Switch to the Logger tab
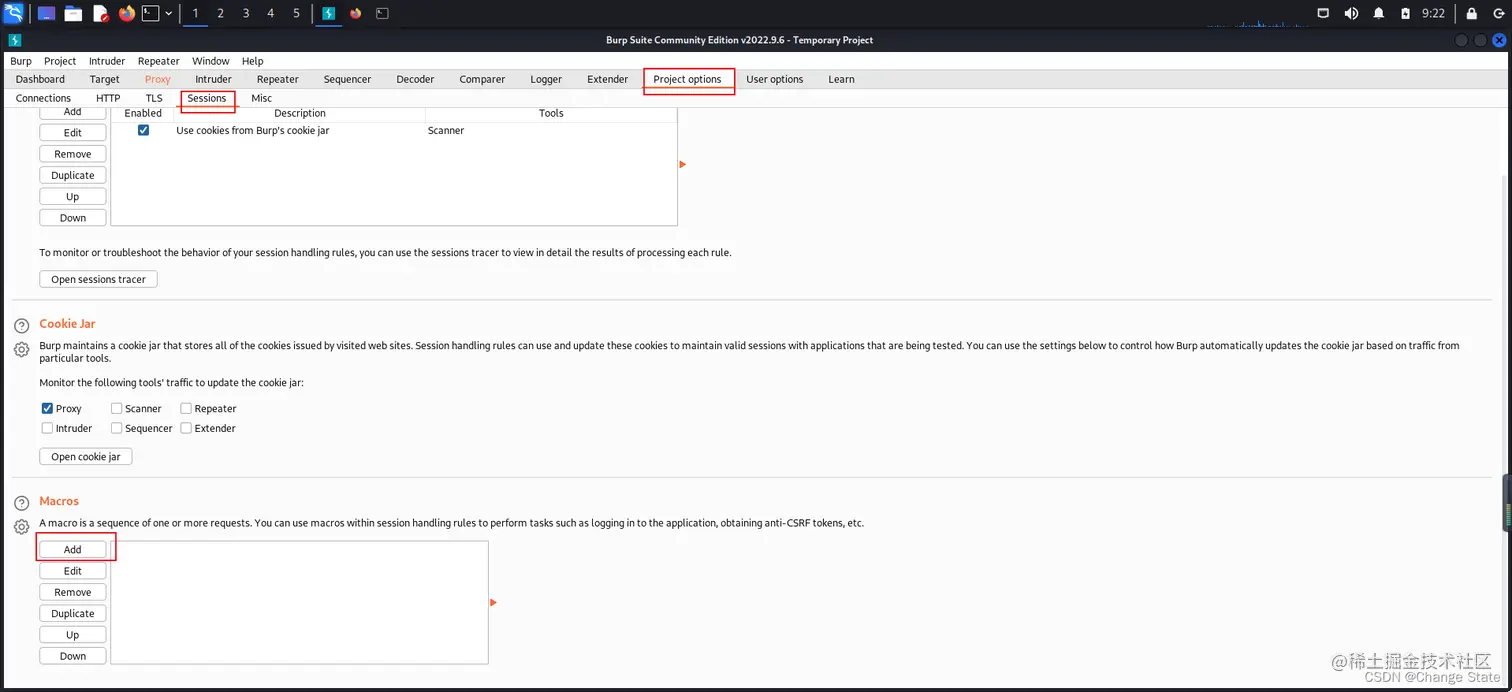Screen dimensions: 1512x692 pos(546,79)
